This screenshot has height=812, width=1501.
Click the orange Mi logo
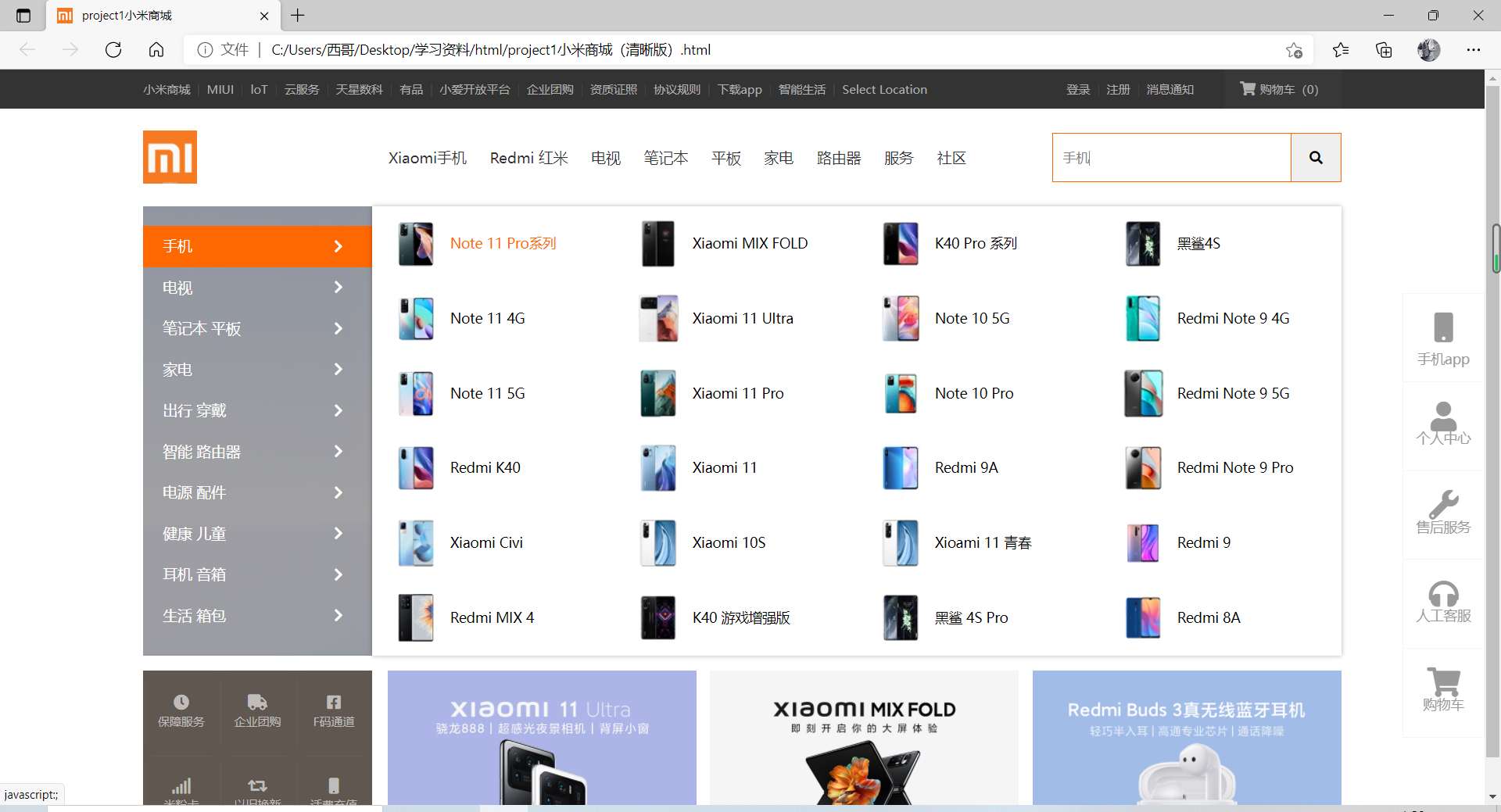(x=170, y=157)
